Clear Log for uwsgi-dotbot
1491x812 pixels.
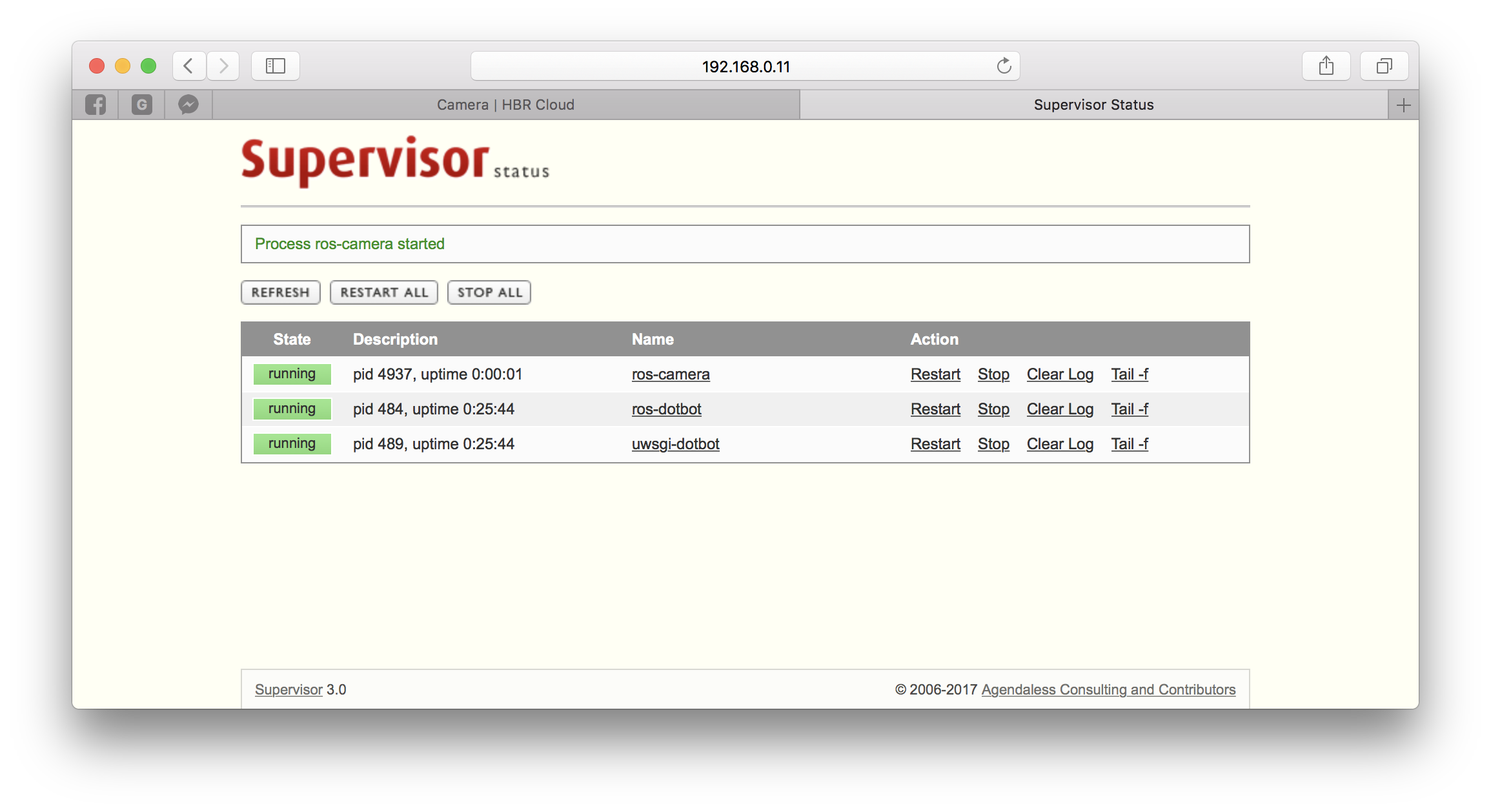tap(1060, 443)
